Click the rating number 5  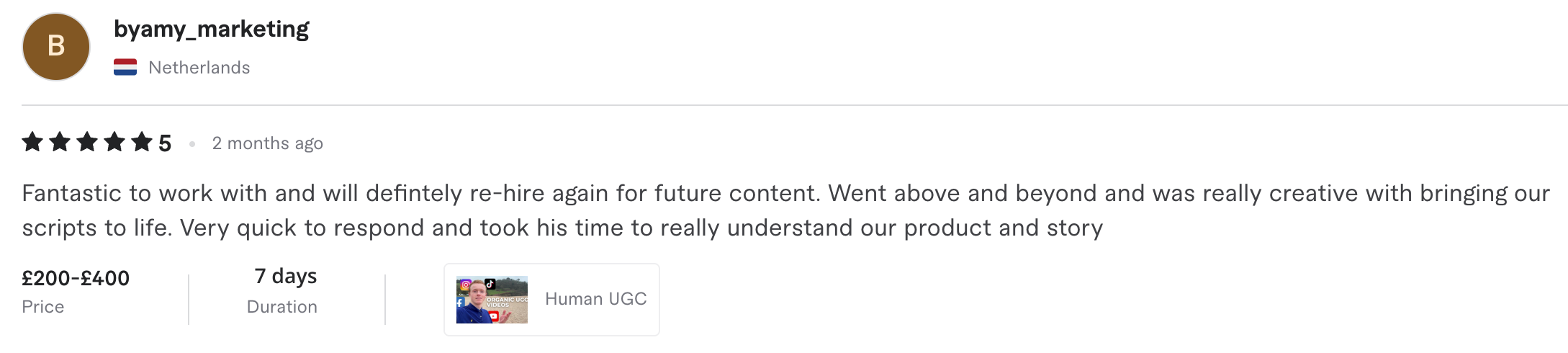[x=165, y=143]
